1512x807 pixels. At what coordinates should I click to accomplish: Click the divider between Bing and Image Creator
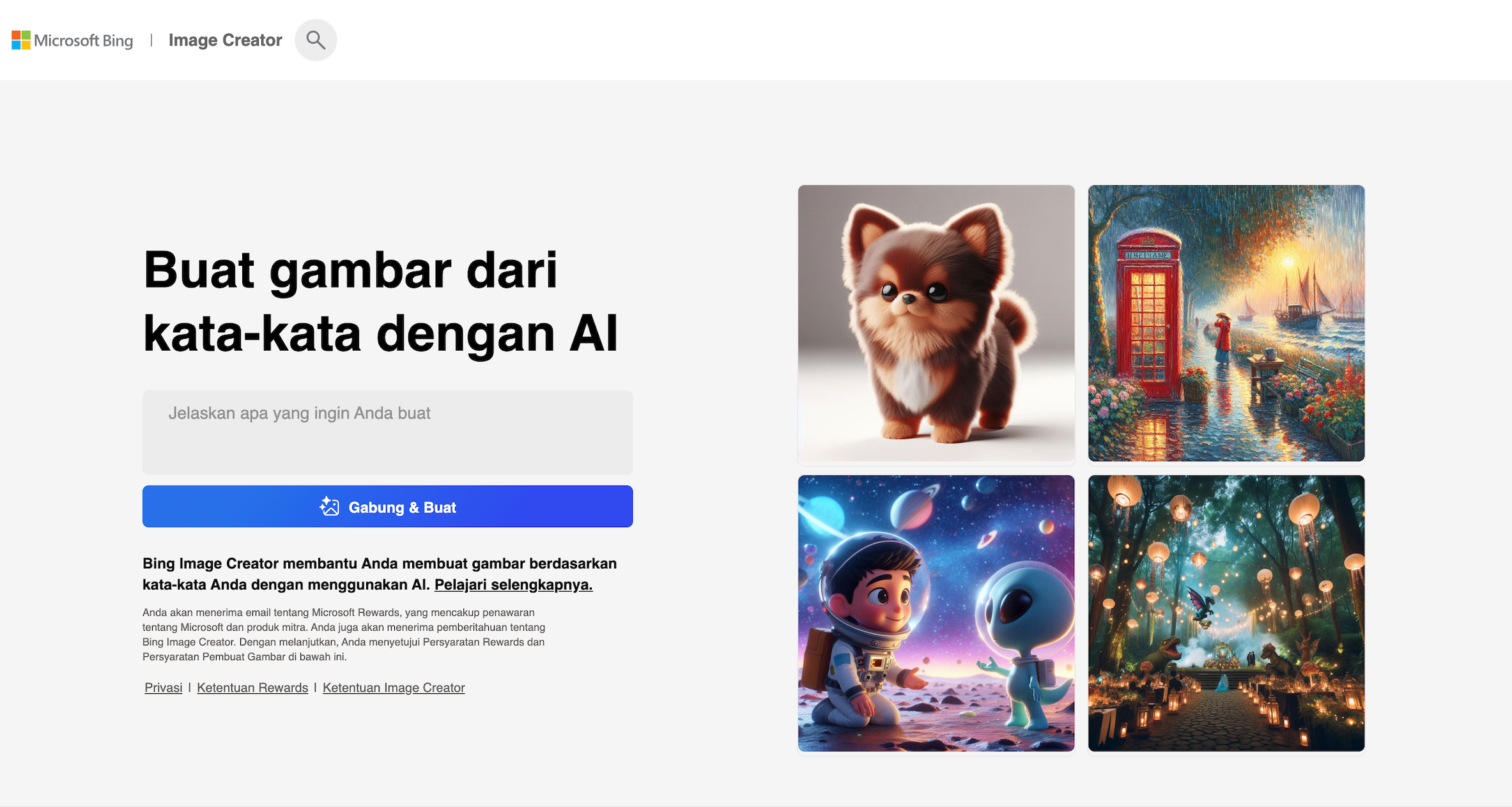click(x=151, y=40)
